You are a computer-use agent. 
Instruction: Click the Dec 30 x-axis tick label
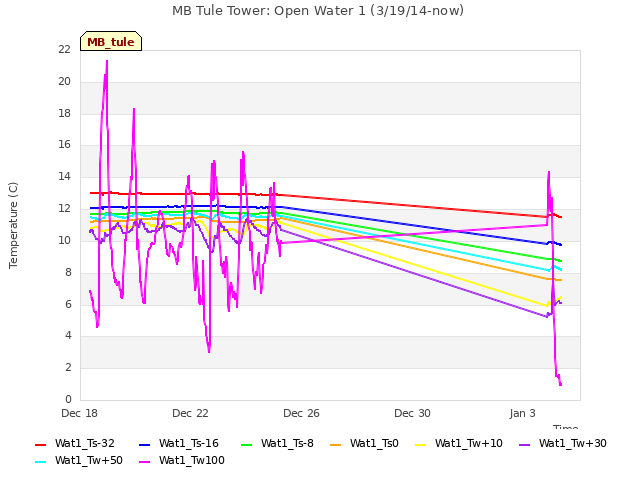click(x=413, y=413)
